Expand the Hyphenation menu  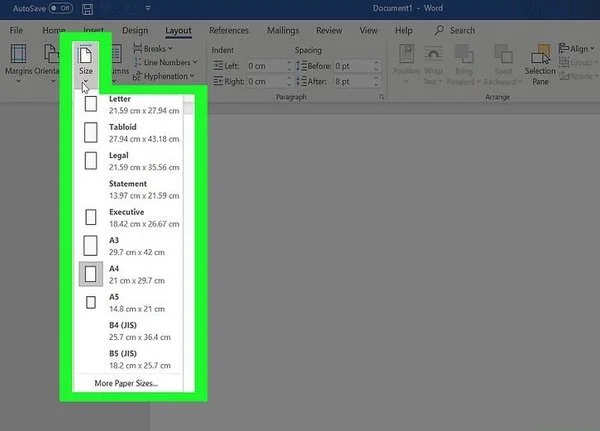coord(163,76)
